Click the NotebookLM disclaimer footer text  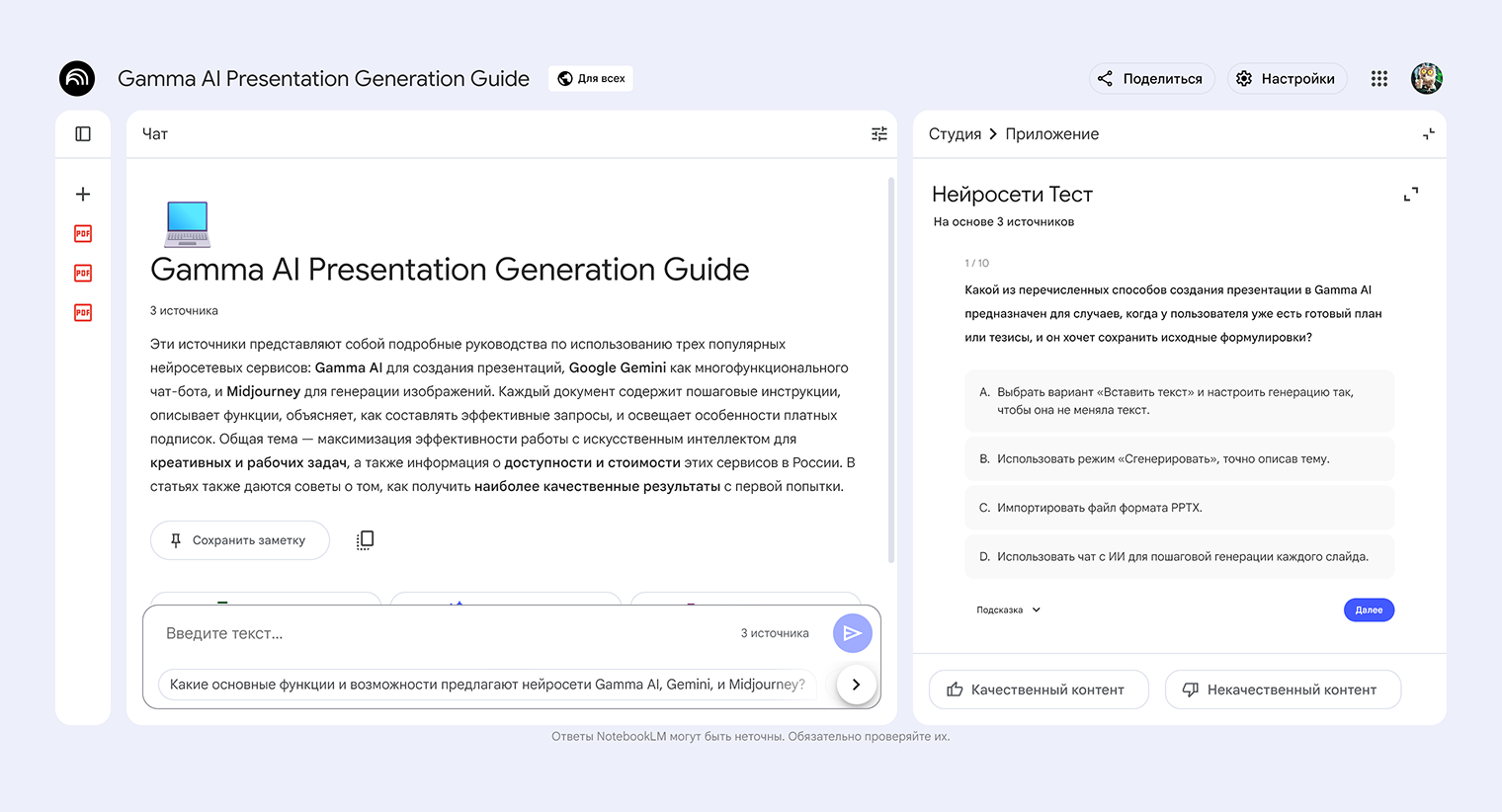(x=750, y=737)
